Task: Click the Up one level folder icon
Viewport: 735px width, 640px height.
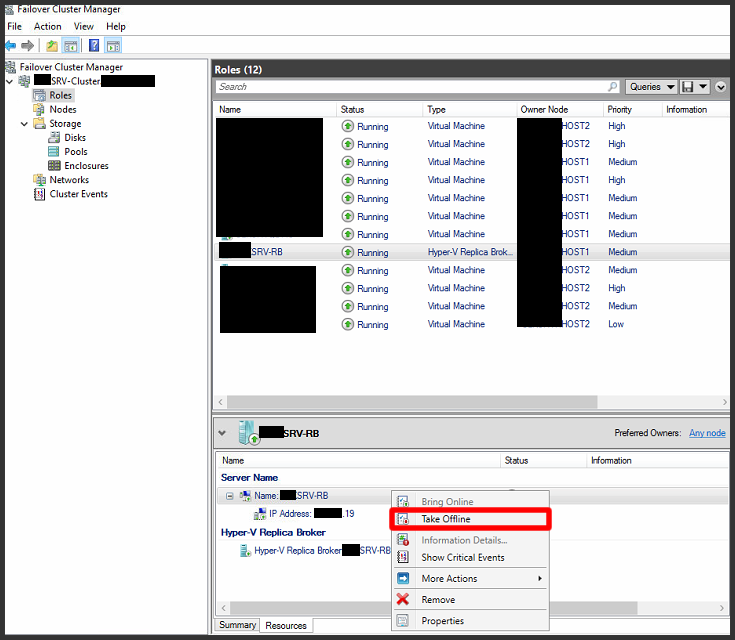Action: 52,46
